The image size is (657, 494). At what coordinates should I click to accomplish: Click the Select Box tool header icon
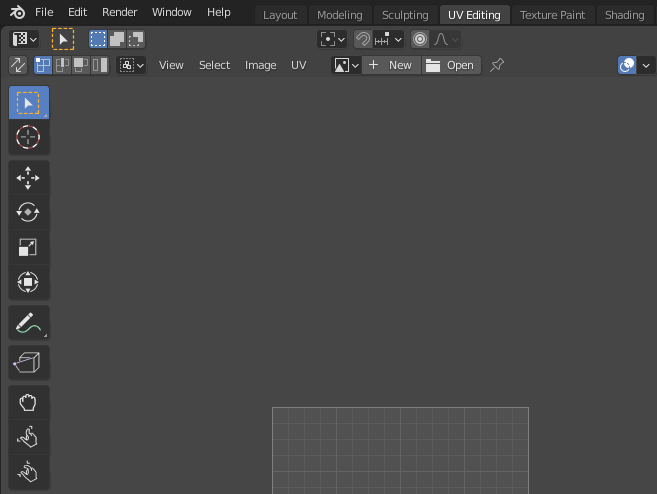pyautogui.click(x=63, y=39)
